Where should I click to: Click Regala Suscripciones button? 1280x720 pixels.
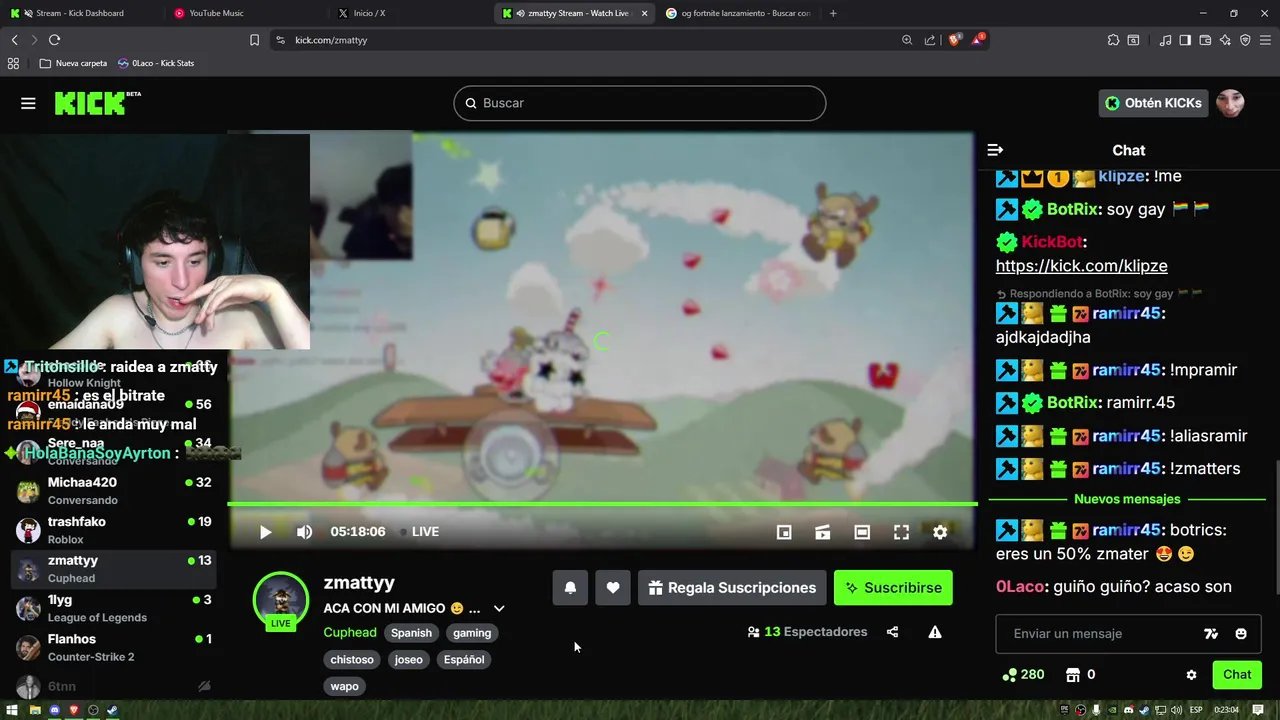(x=732, y=588)
